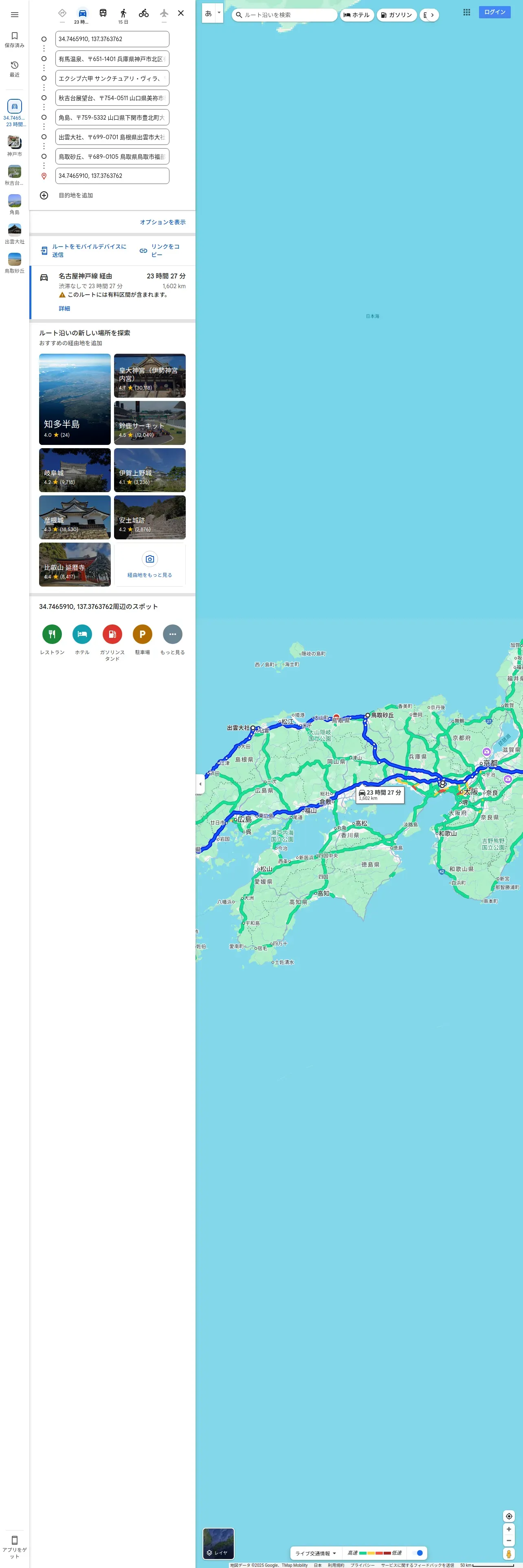Show more category chips with chevron
The height and width of the screenshot is (1568, 523).
coord(432,15)
